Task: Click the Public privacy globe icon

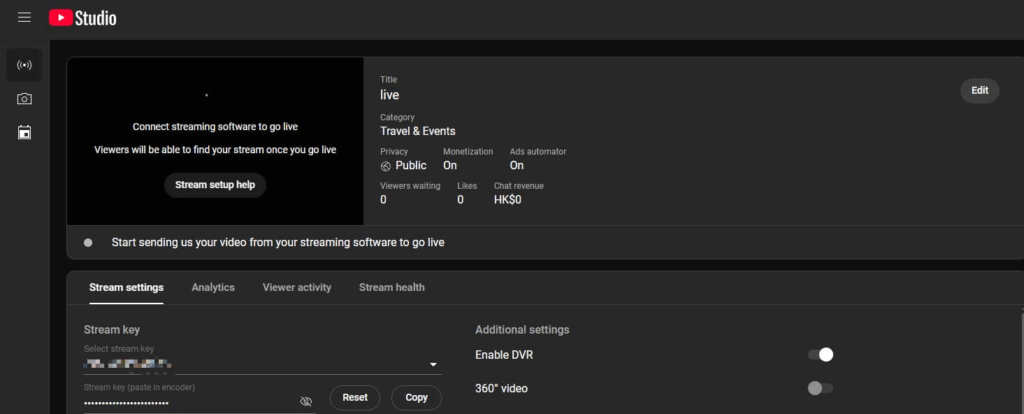Action: [387, 166]
